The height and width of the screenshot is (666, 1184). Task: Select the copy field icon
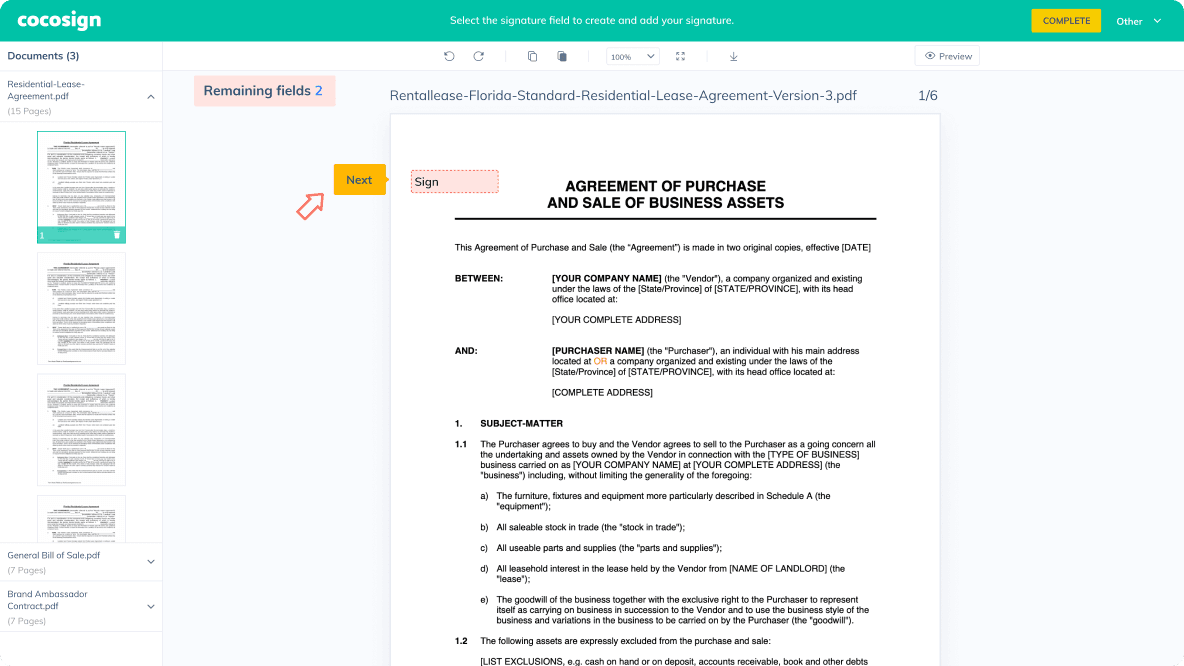coord(532,56)
